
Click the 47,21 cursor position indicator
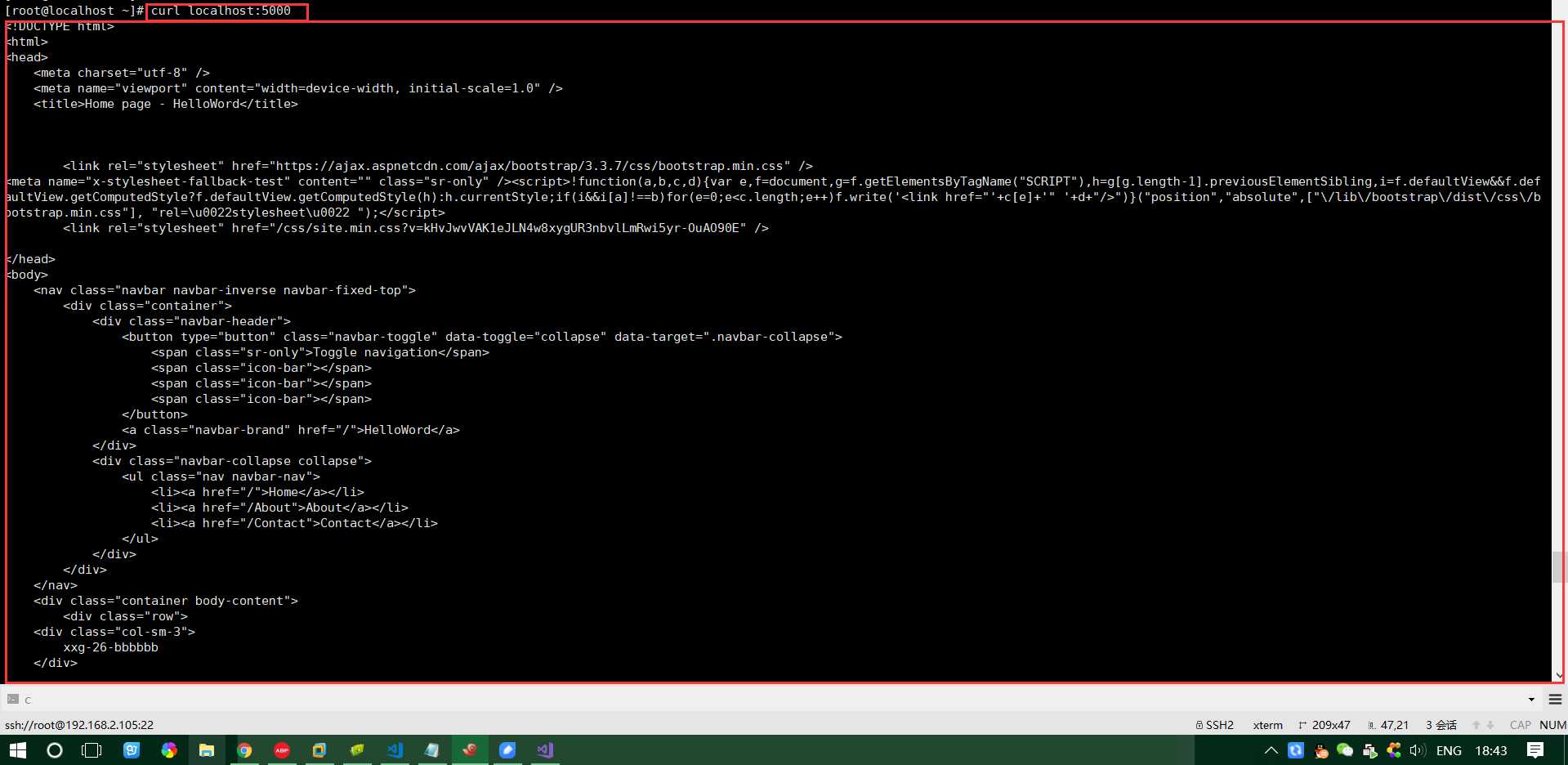point(1388,725)
